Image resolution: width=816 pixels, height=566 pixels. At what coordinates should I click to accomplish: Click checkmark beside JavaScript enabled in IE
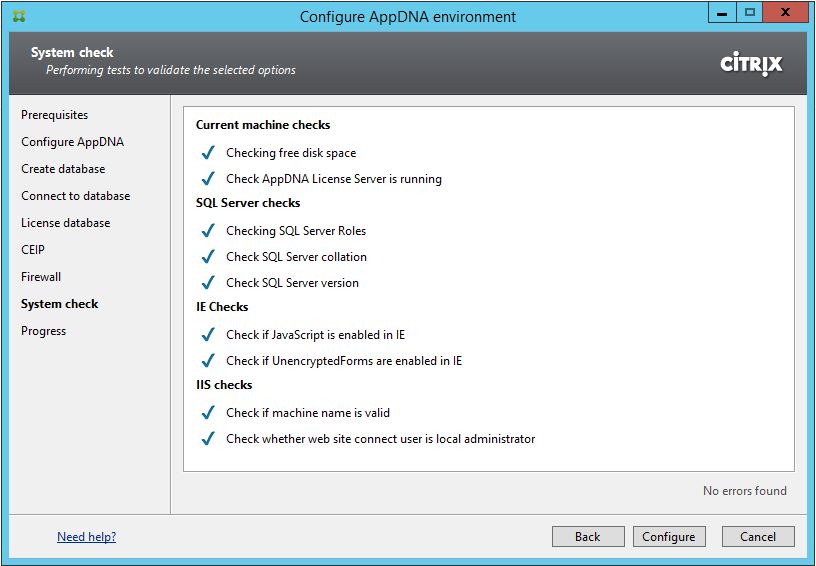[x=208, y=335]
